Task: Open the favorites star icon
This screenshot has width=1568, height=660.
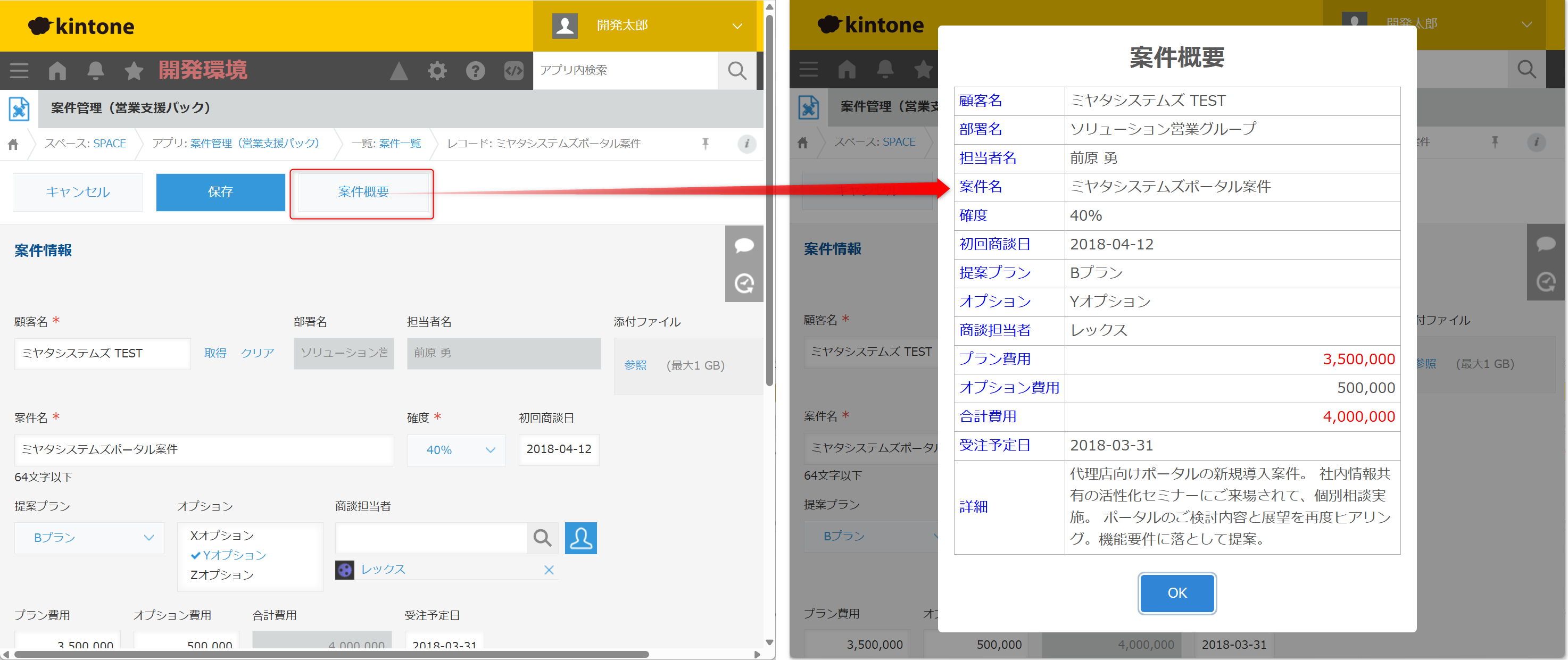Action: click(x=134, y=71)
